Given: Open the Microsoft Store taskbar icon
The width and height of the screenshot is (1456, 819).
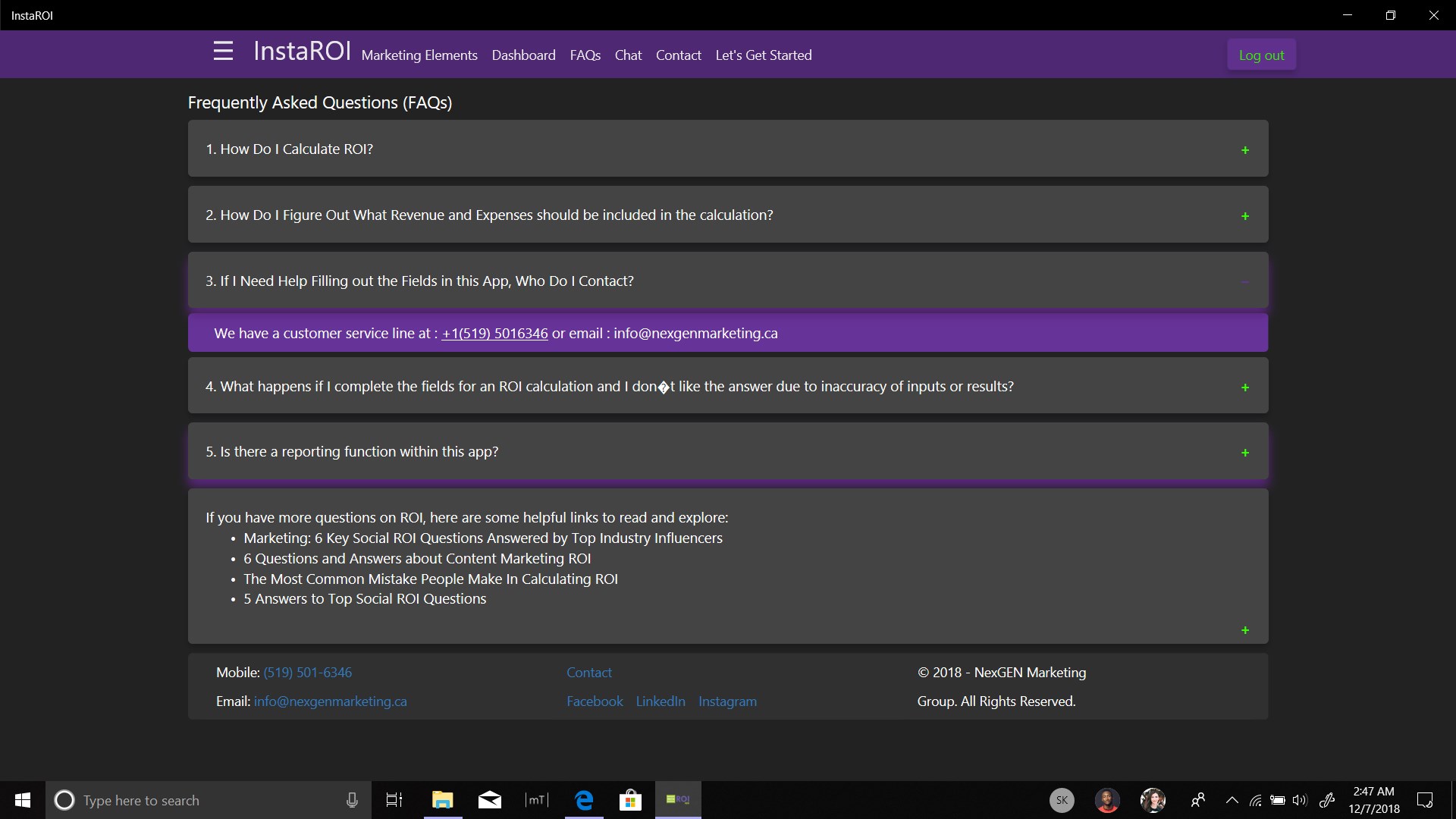Looking at the screenshot, I should tap(630, 800).
